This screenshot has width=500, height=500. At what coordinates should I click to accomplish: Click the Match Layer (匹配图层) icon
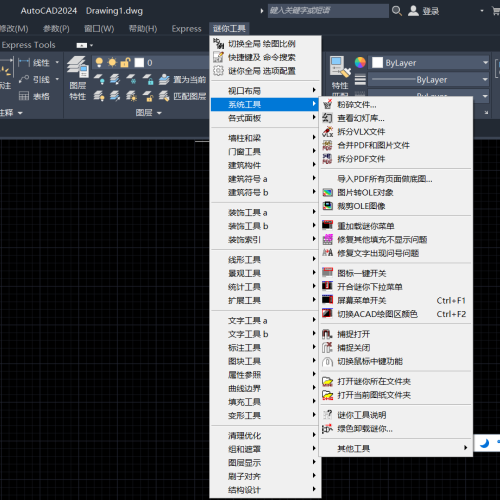click(164, 96)
